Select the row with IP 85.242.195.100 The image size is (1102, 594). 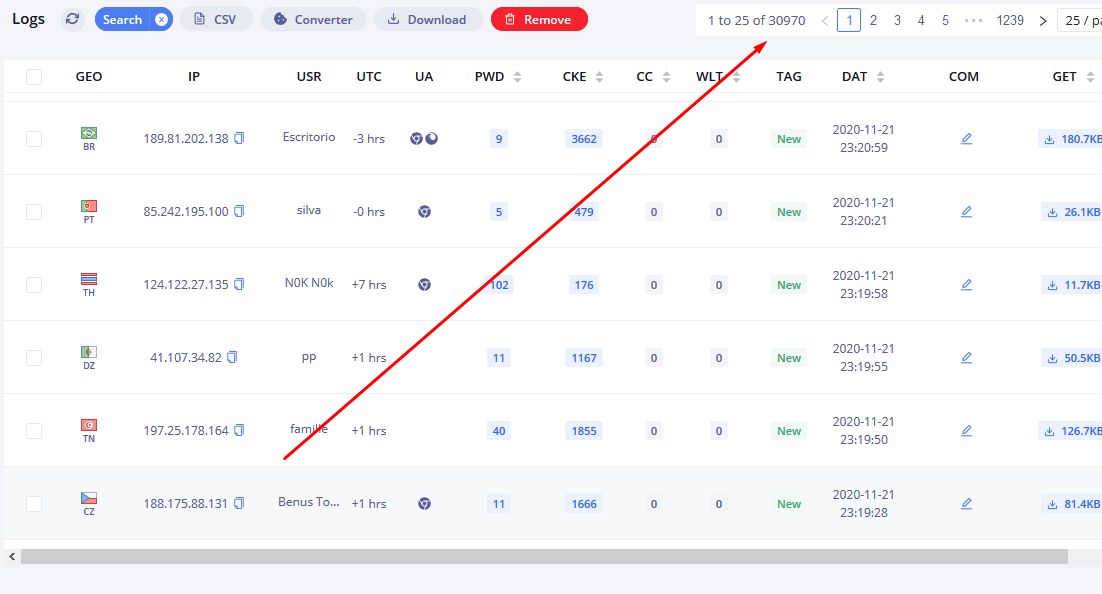pos(34,212)
